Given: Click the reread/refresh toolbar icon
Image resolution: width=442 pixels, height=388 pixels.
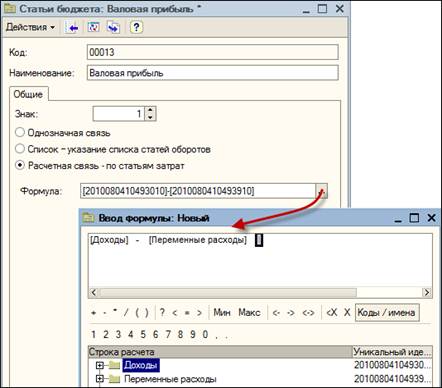Looking at the screenshot, I should click(93, 27).
